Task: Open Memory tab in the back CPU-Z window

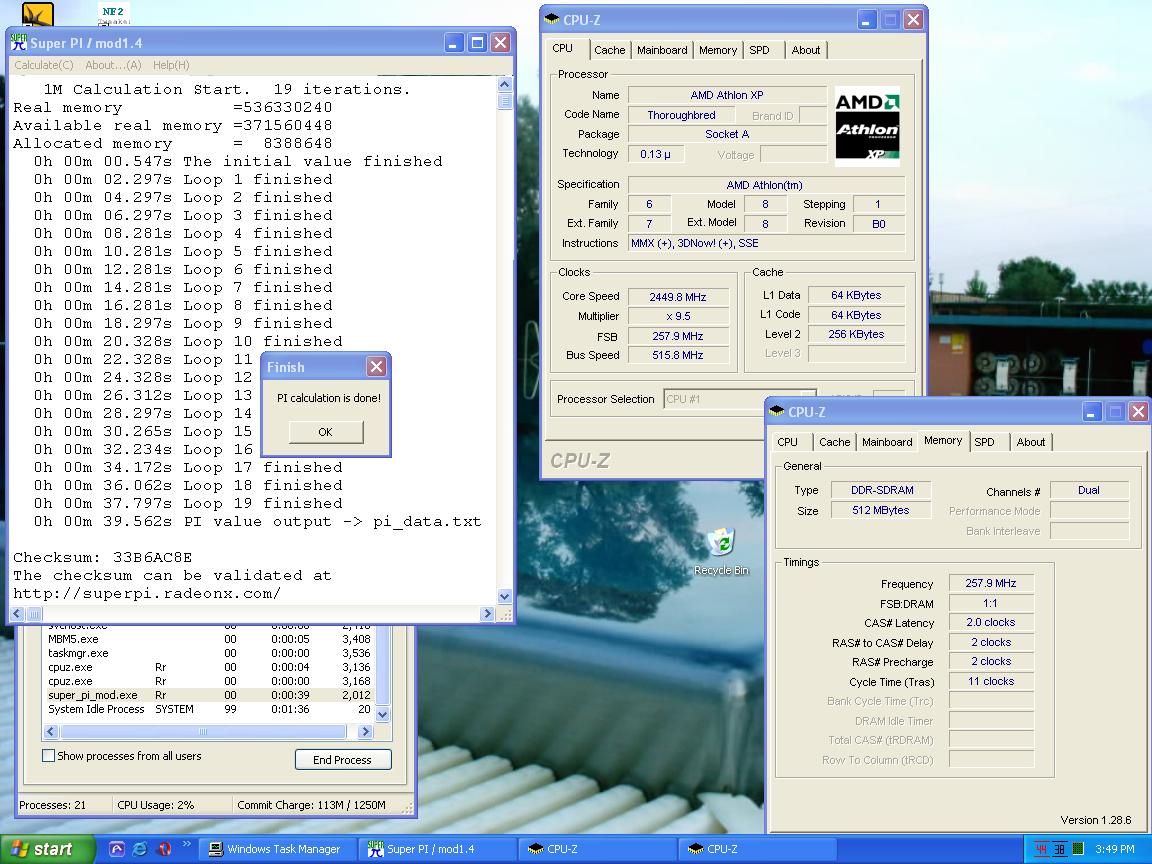Action: [x=718, y=50]
